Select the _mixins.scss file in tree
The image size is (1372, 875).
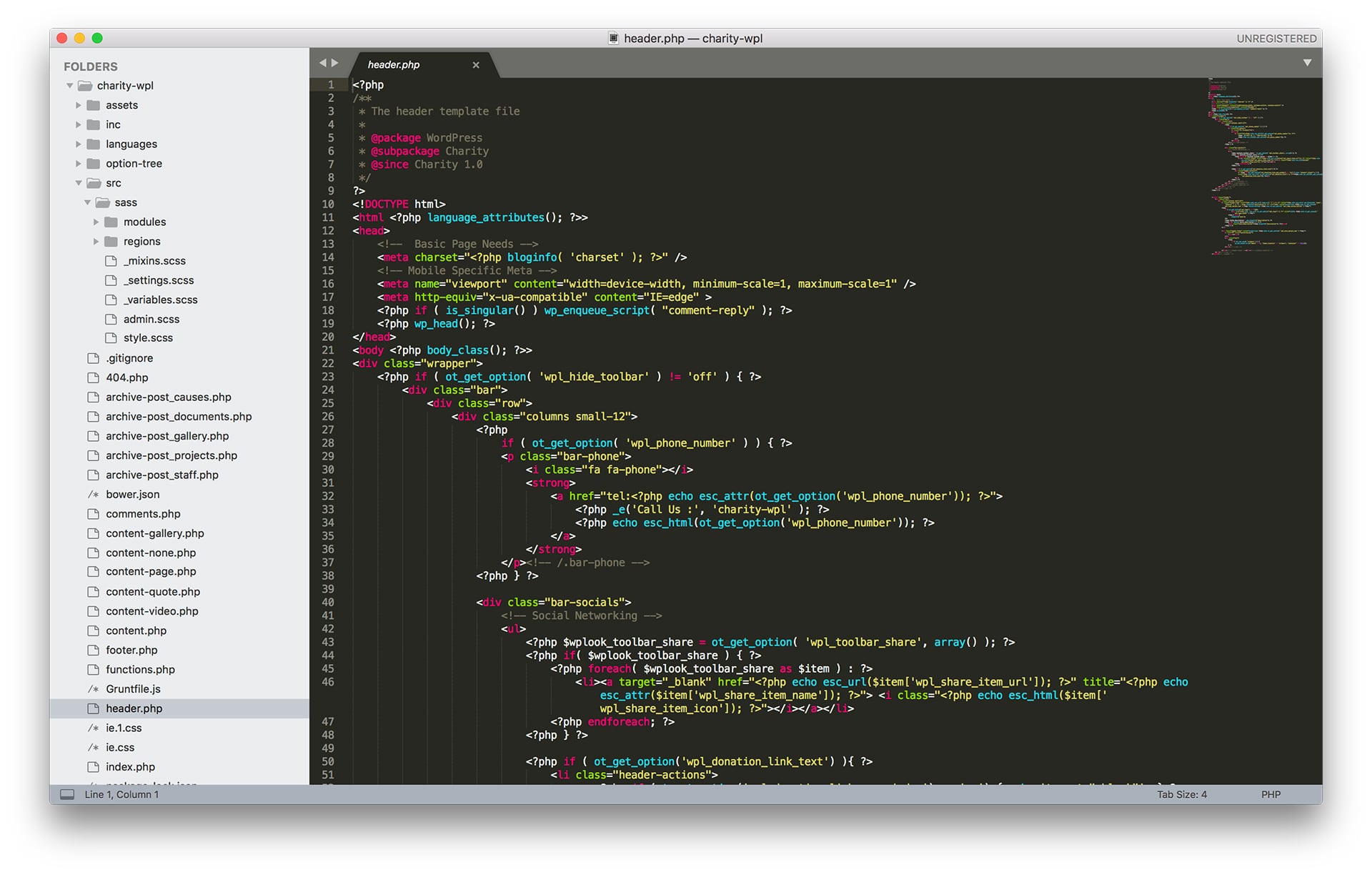tap(155, 262)
